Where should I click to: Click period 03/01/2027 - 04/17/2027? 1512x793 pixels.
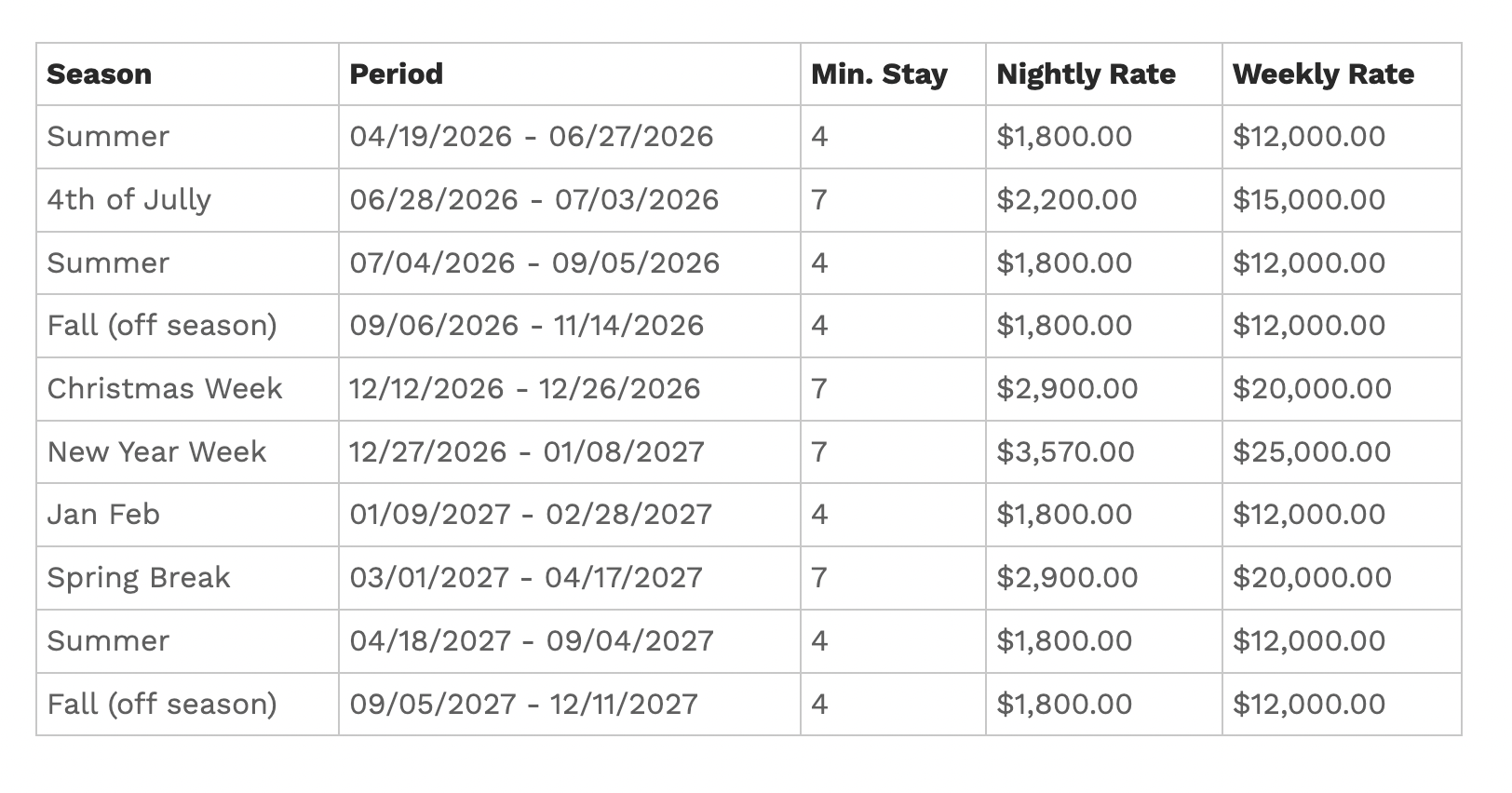point(526,578)
